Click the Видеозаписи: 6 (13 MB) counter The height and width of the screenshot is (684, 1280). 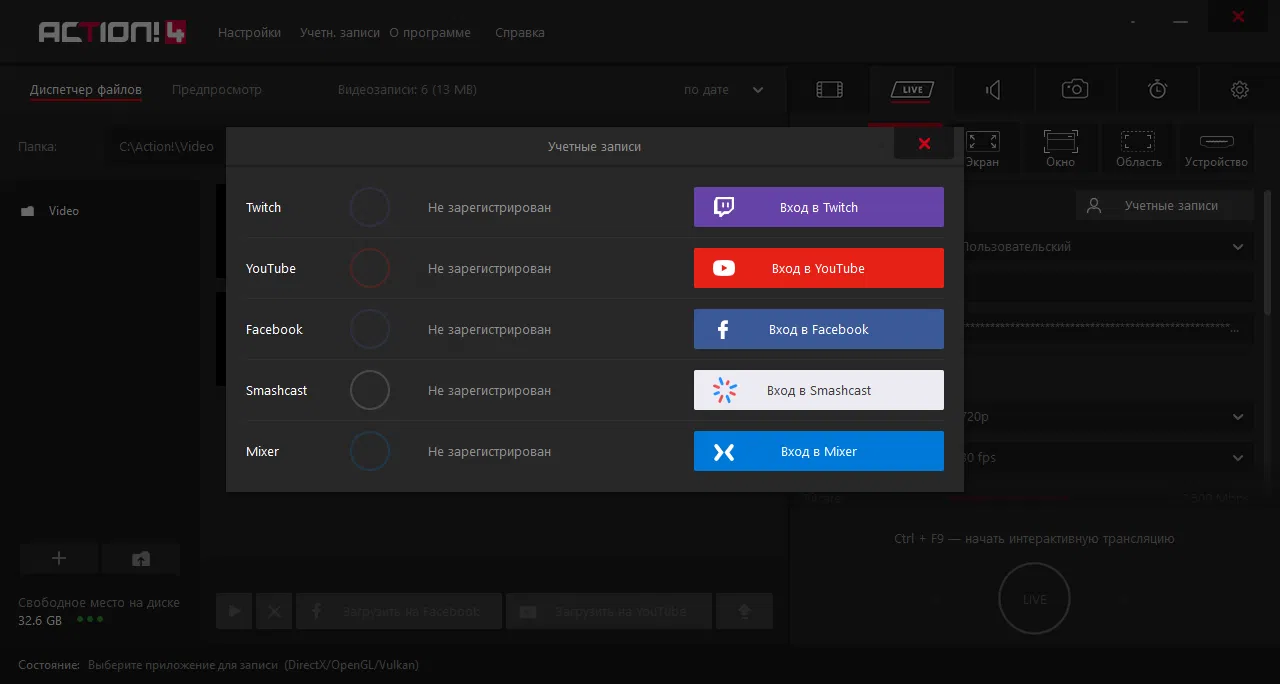[x=407, y=89]
